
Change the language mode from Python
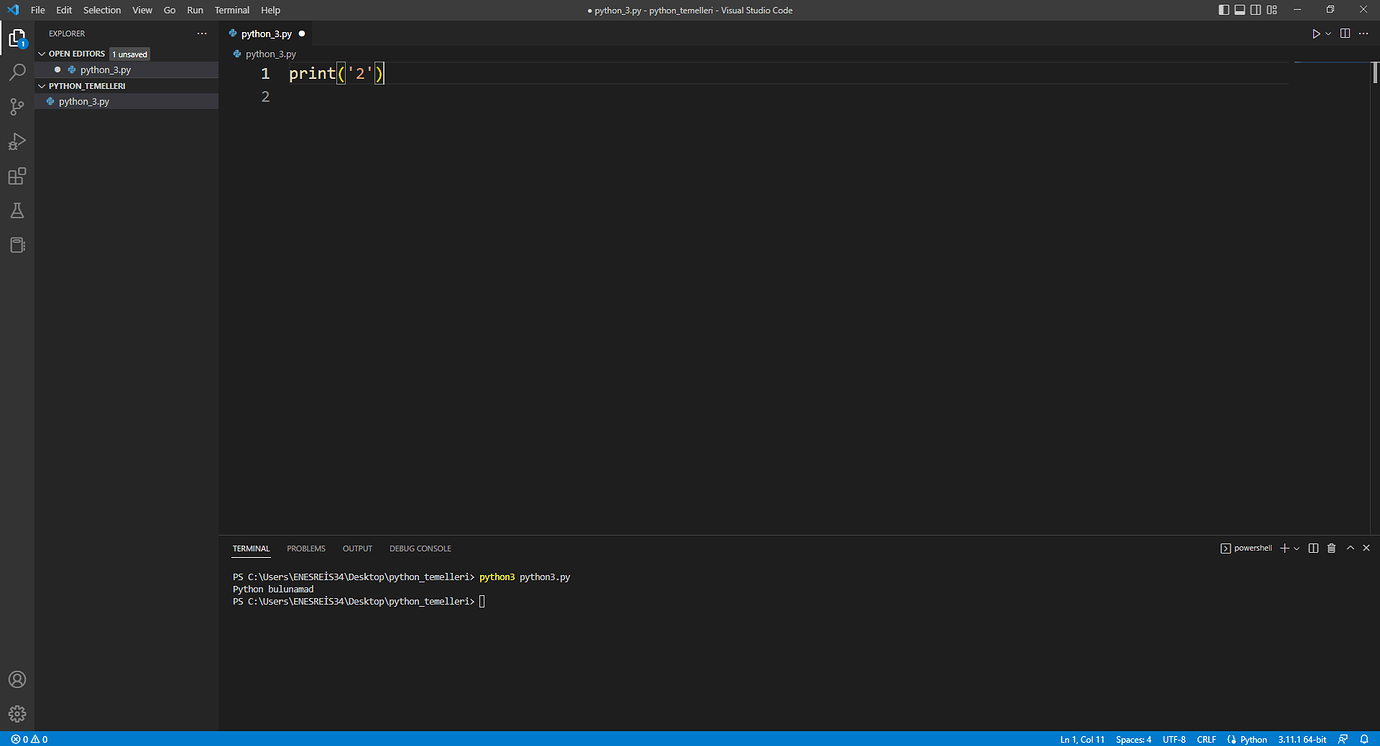point(1252,739)
